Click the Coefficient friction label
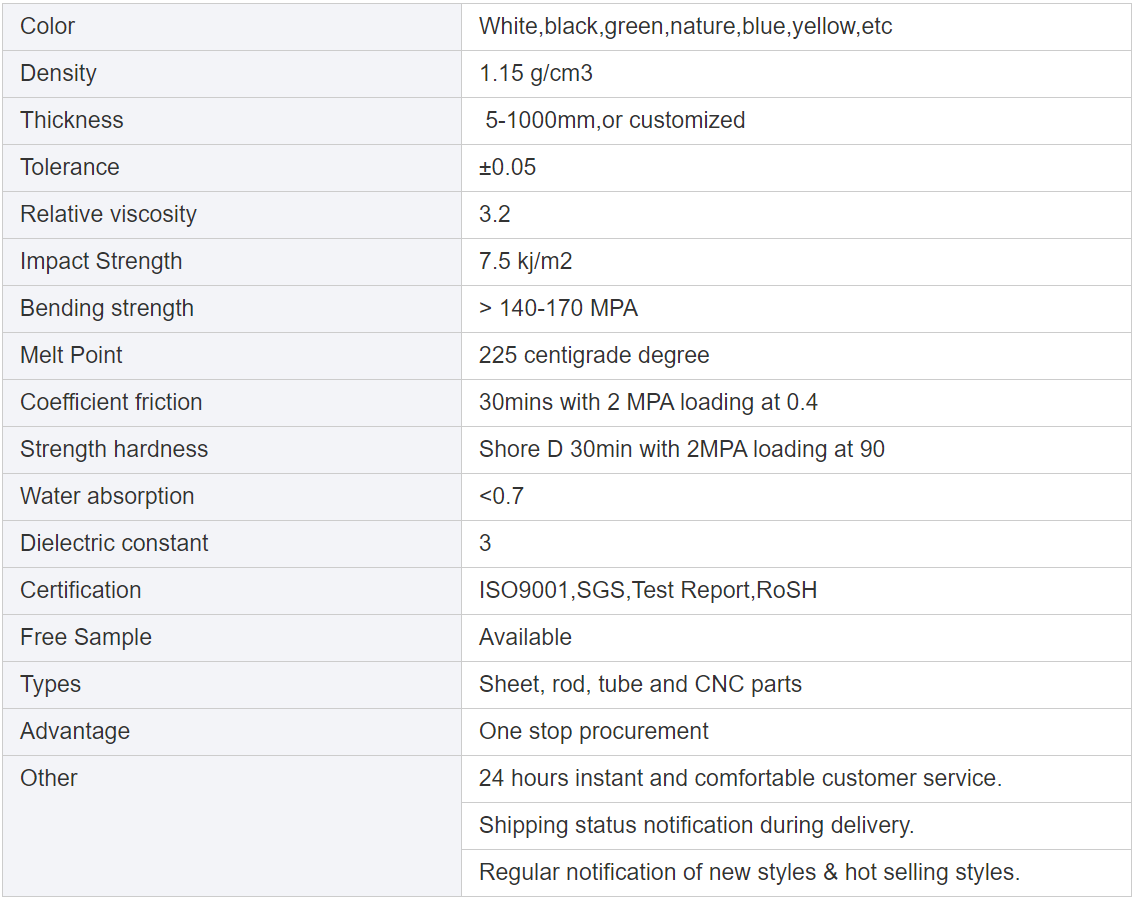 coord(112,403)
